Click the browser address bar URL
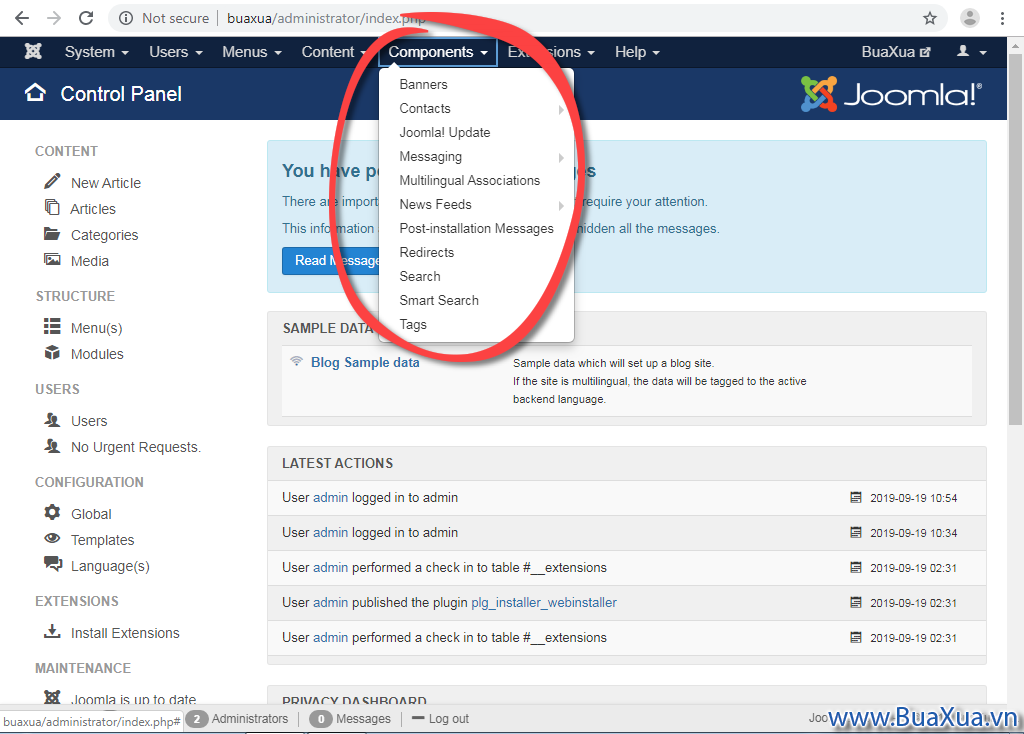Screen dimensions: 1024x734 (x=326, y=18)
